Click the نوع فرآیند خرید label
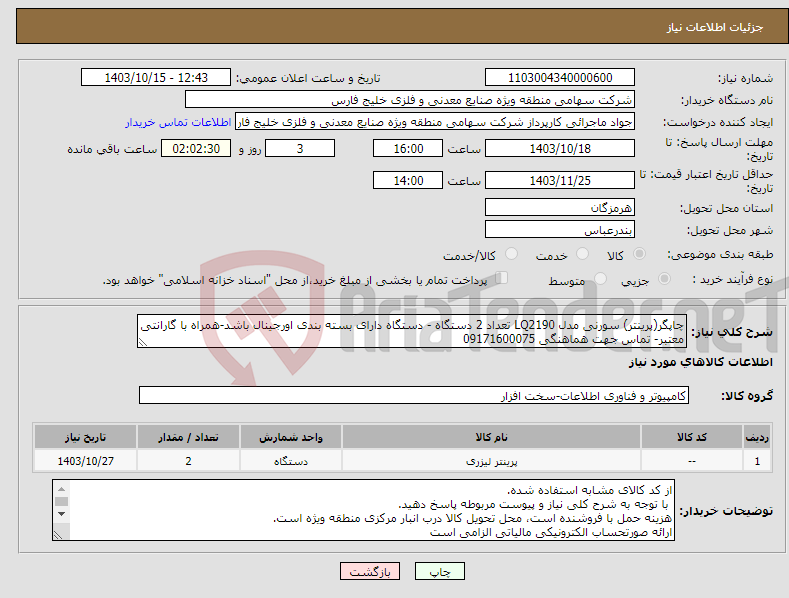The height and width of the screenshot is (598, 789). point(733,279)
